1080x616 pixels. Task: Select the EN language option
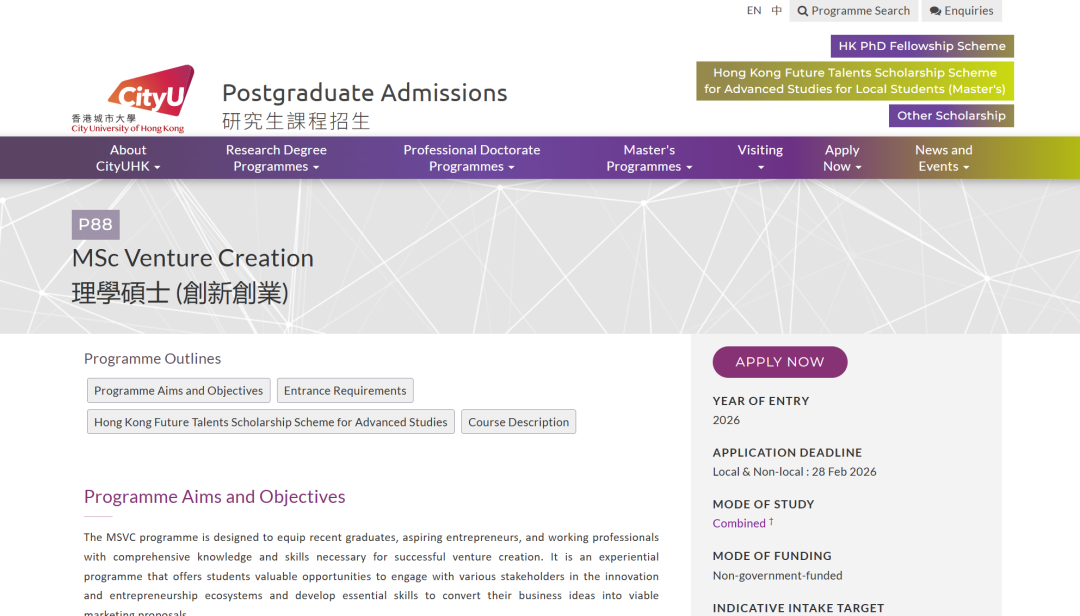pos(754,10)
